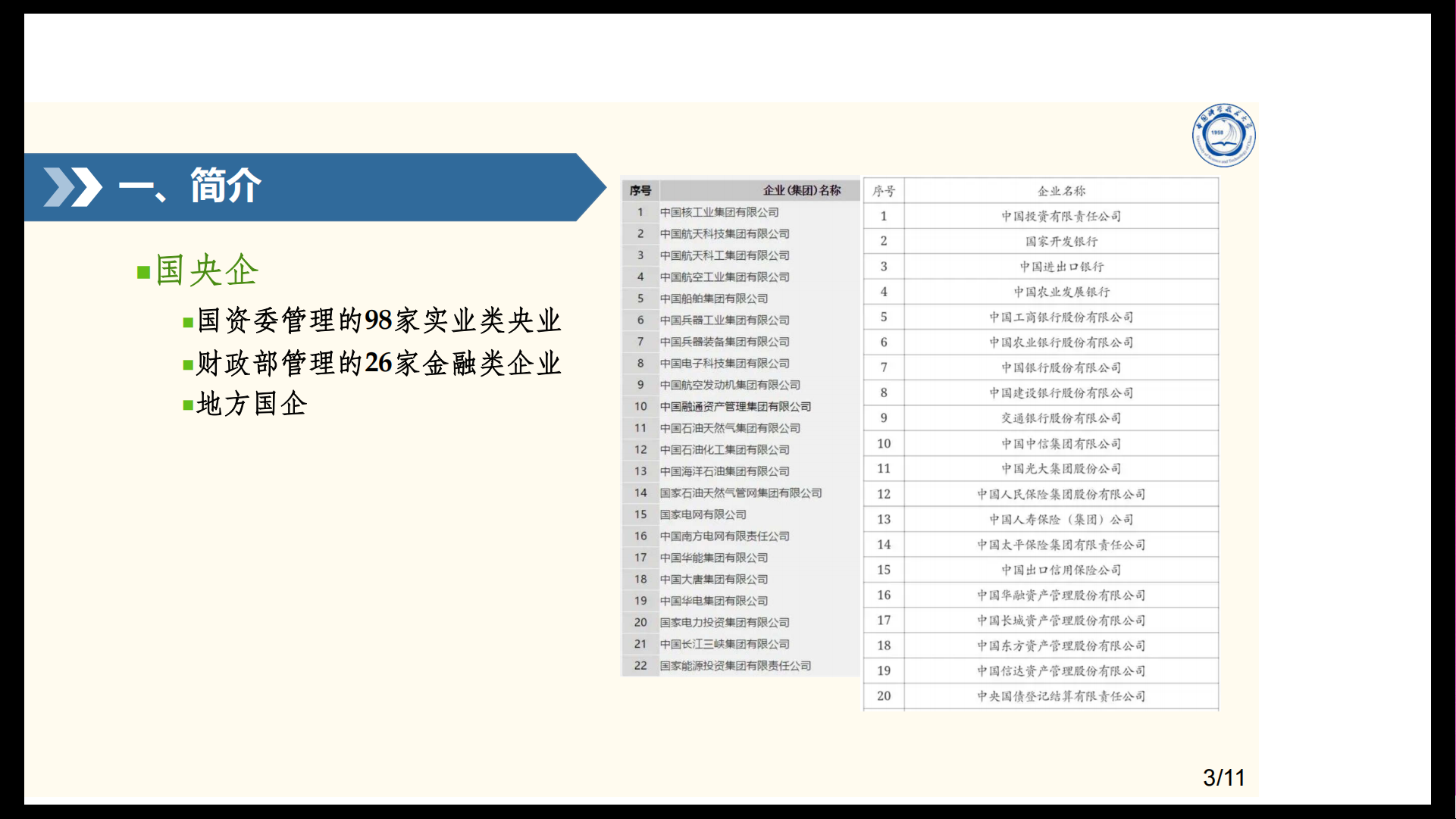Click the 国央企 green heading text

pos(207,270)
